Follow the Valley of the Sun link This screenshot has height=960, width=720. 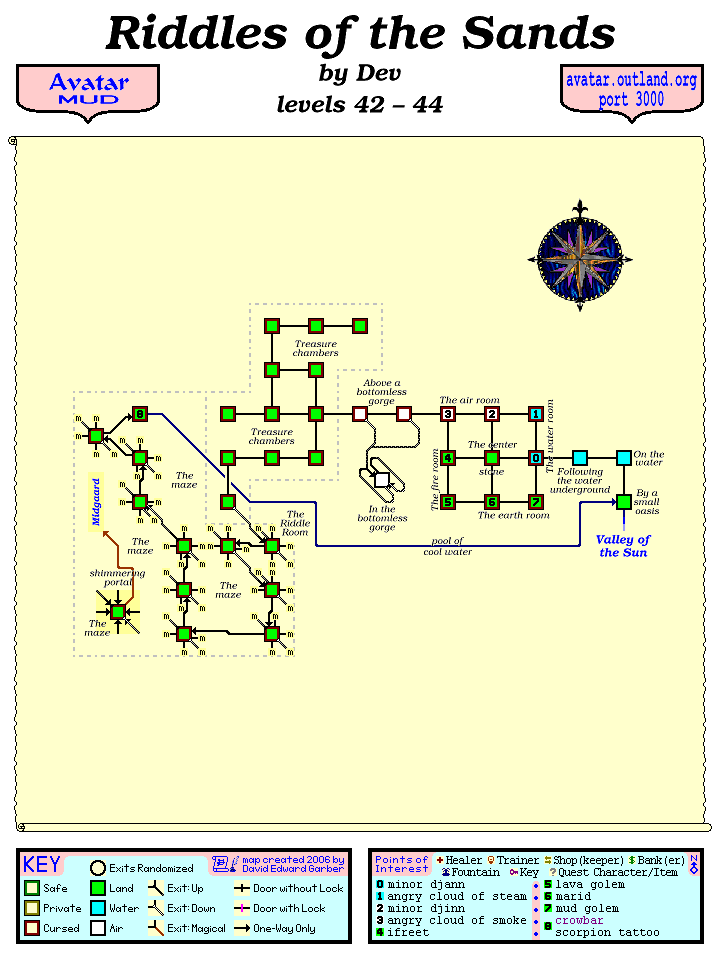[623, 546]
